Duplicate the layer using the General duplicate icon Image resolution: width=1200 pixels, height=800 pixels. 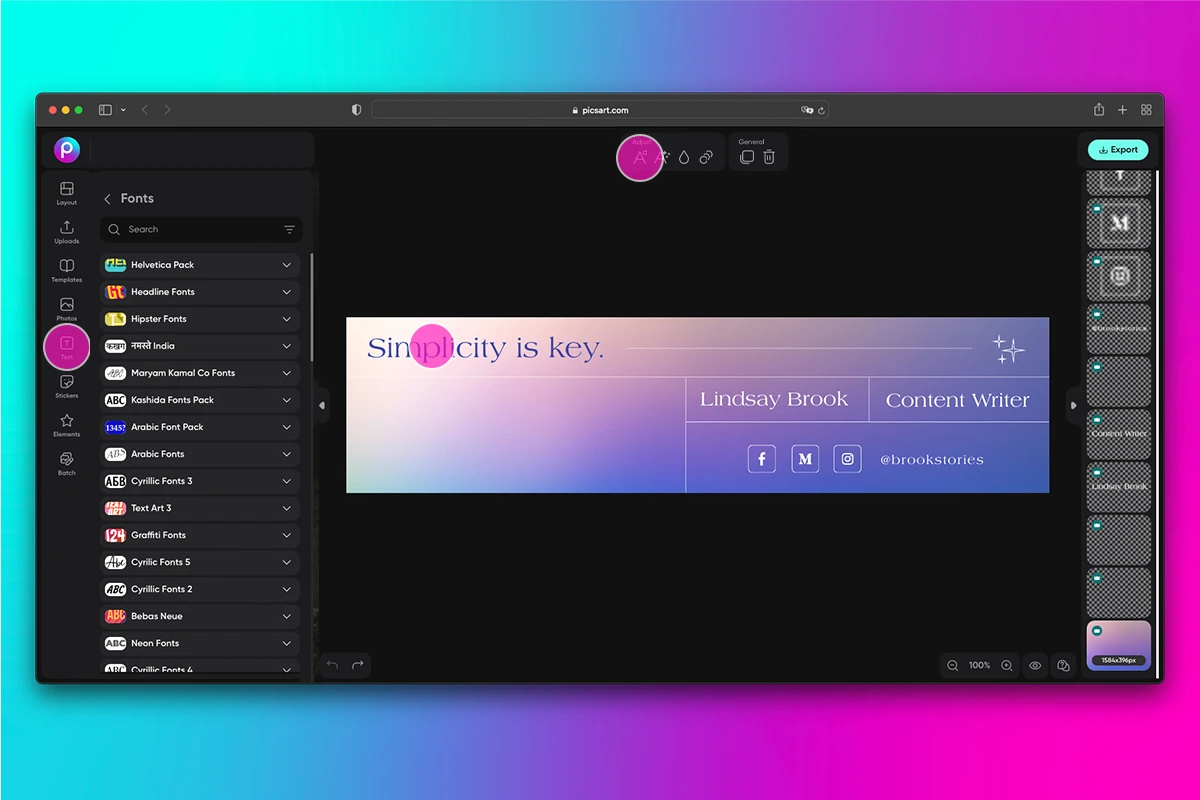pos(746,157)
